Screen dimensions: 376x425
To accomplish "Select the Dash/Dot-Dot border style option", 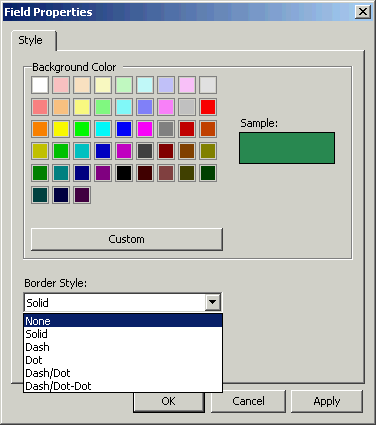I will 123,386.
